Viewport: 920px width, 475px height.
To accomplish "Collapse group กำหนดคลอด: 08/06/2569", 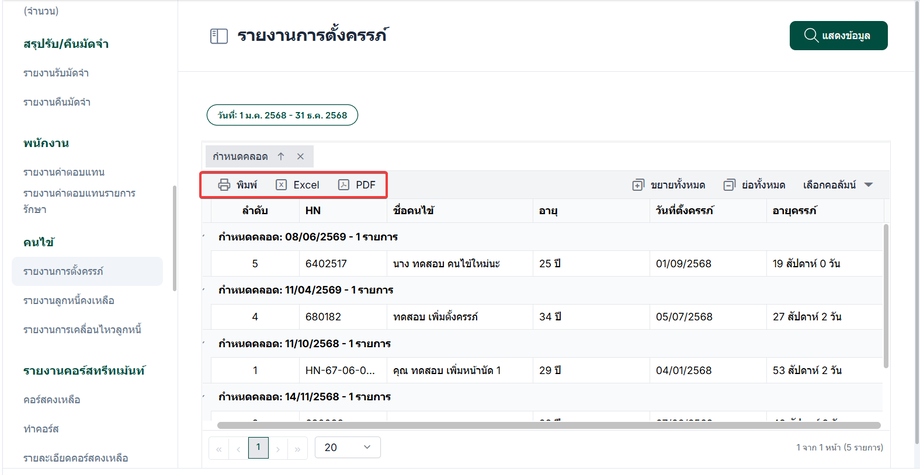I will coord(205,237).
